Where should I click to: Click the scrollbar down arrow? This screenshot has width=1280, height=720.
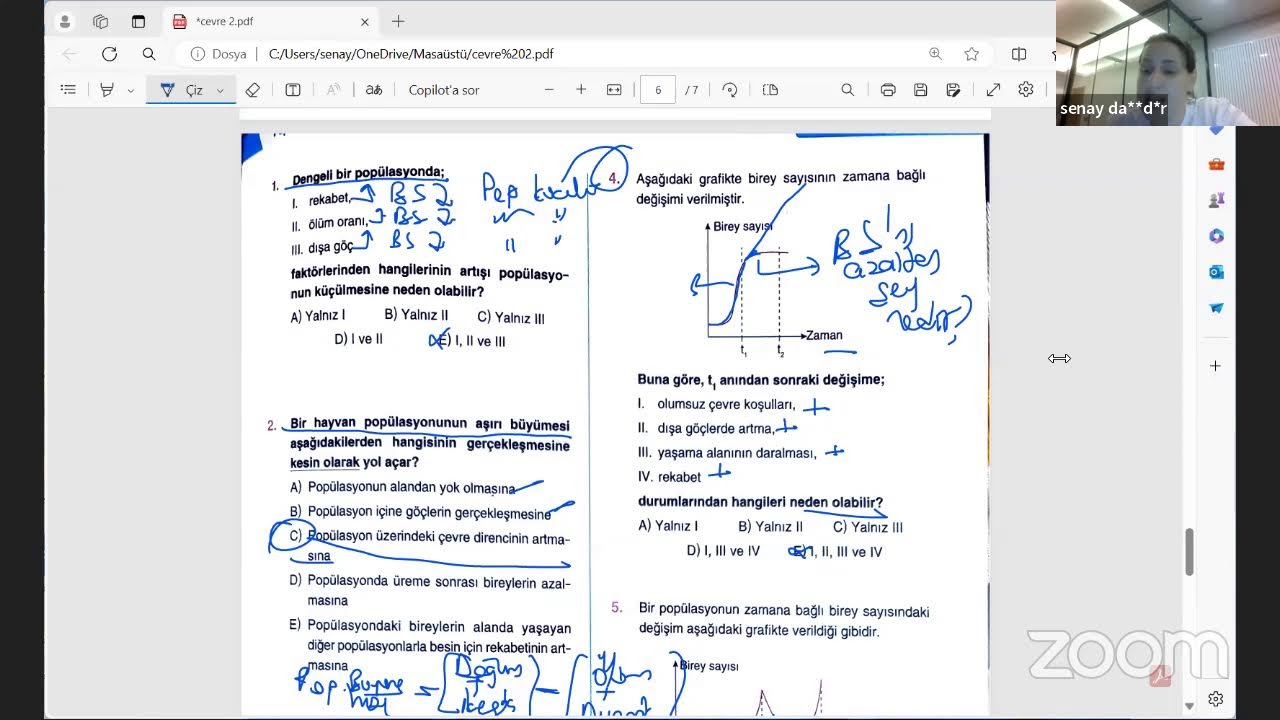tap(1189, 707)
